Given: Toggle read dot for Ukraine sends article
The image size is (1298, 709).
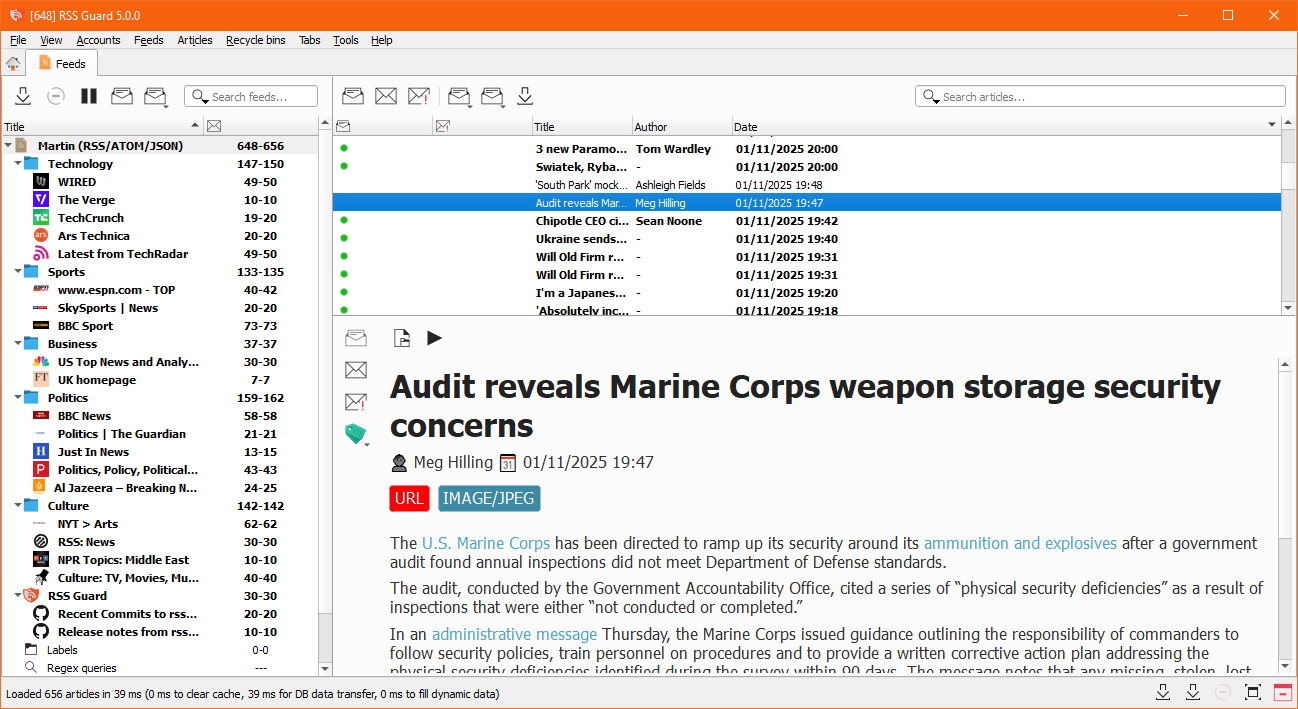Looking at the screenshot, I should 344,239.
